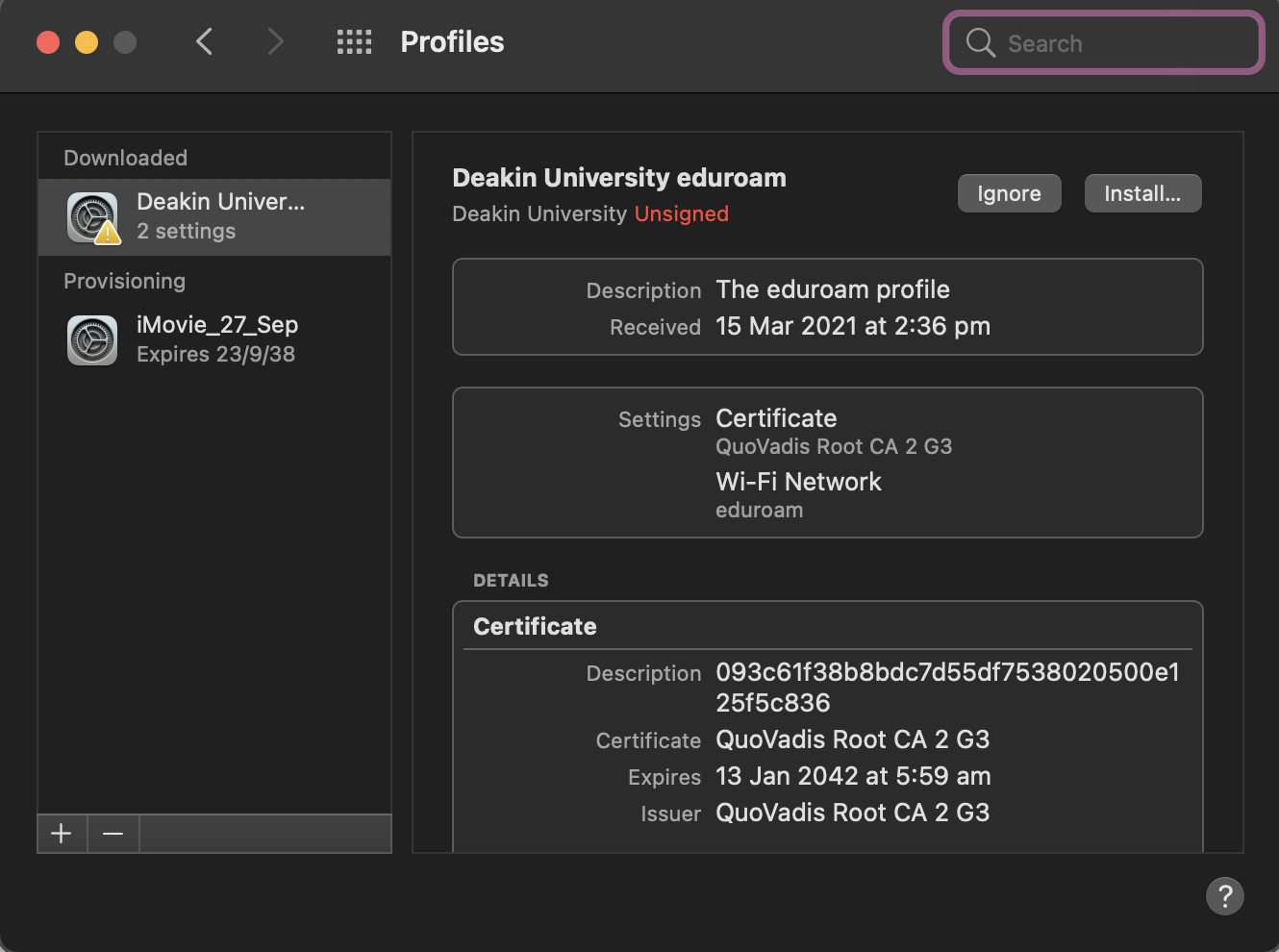Click the Install… button
Image resolution: width=1279 pixels, height=952 pixels.
tap(1142, 193)
